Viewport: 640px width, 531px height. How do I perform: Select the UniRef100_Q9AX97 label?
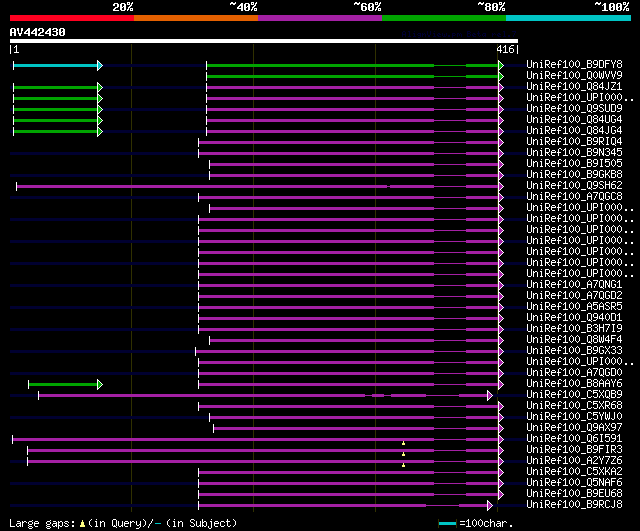tap(574, 427)
